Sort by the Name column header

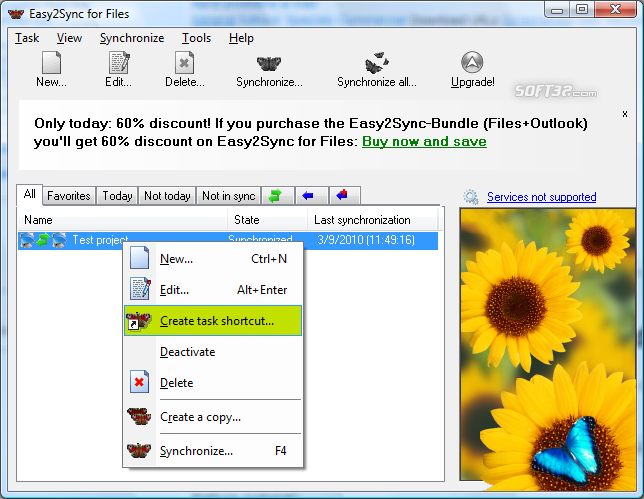pyautogui.click(x=123, y=220)
